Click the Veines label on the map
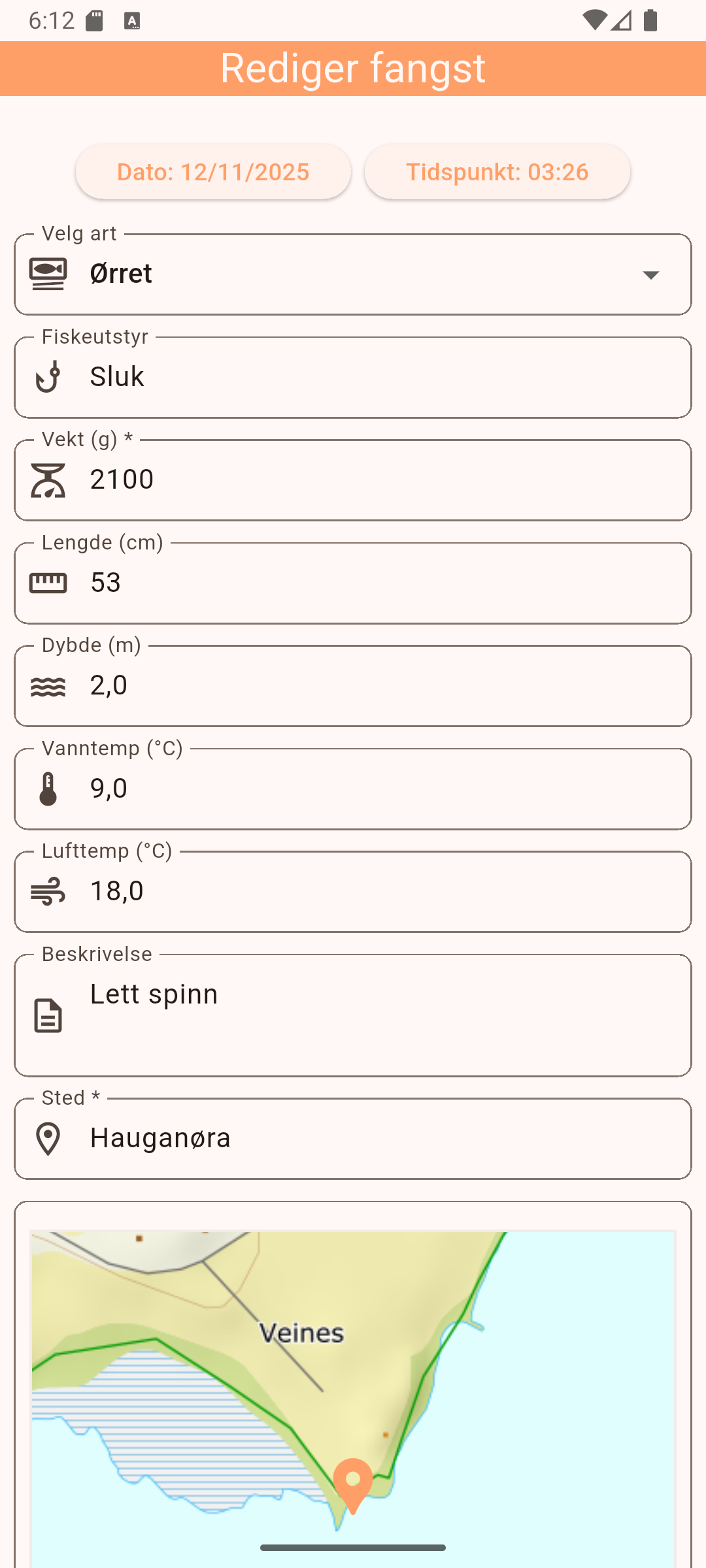706x1568 pixels. pyautogui.click(x=301, y=1333)
